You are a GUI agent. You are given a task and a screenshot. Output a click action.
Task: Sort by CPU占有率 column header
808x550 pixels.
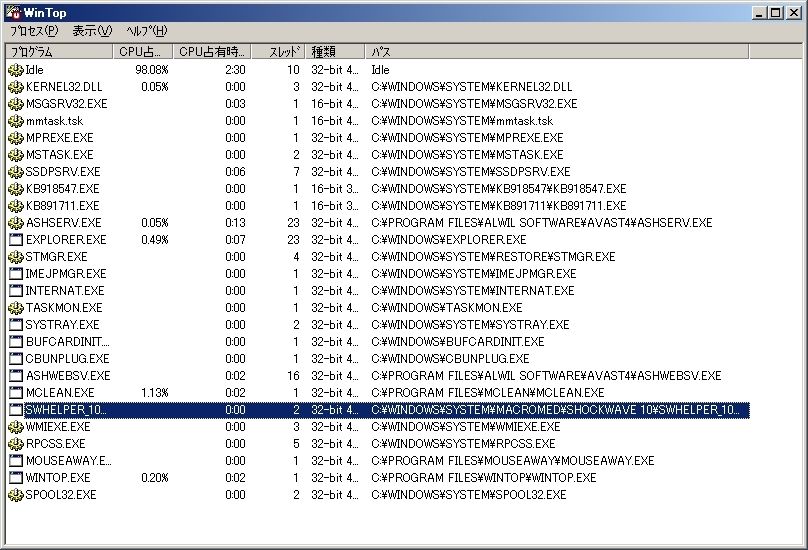pyautogui.click(x=143, y=52)
